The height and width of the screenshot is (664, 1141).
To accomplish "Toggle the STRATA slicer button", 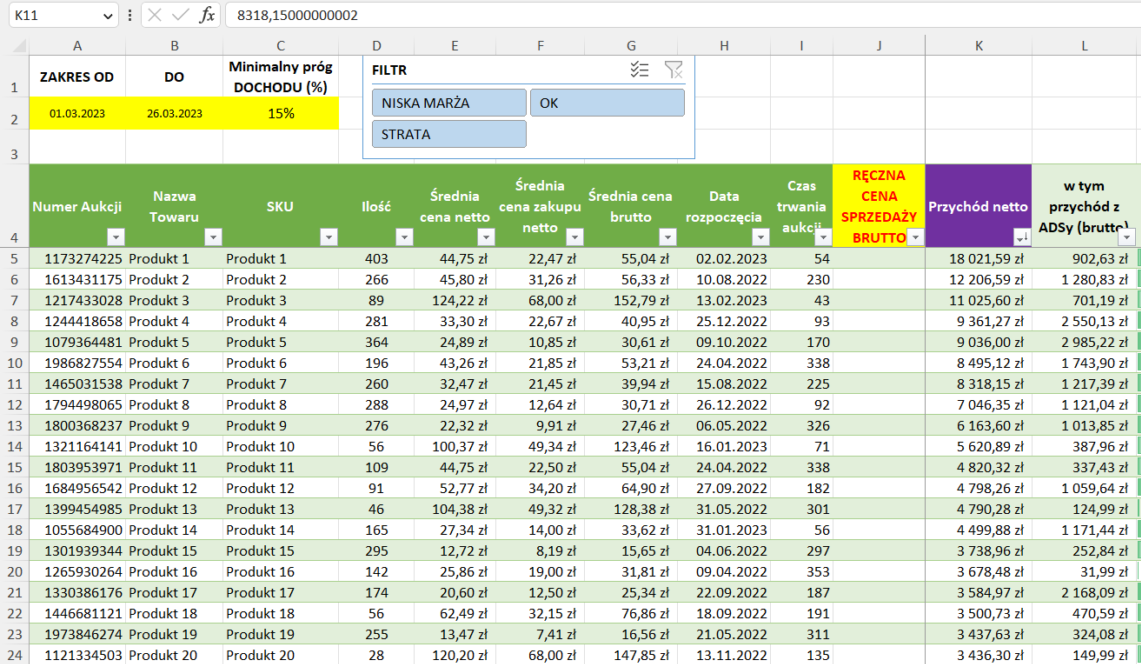I will point(449,134).
